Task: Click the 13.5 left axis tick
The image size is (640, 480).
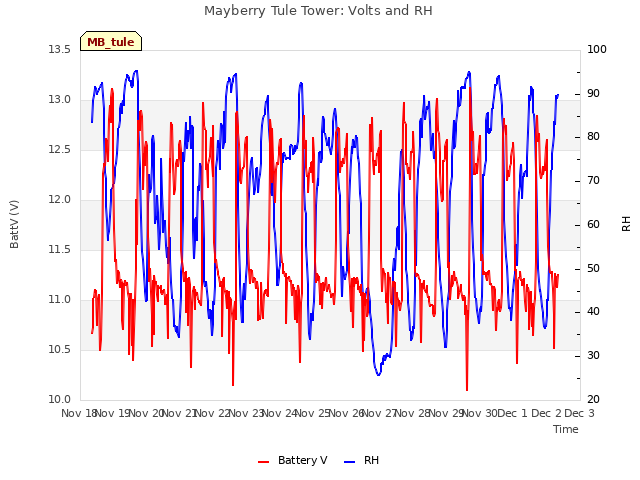Action: click(x=60, y=49)
